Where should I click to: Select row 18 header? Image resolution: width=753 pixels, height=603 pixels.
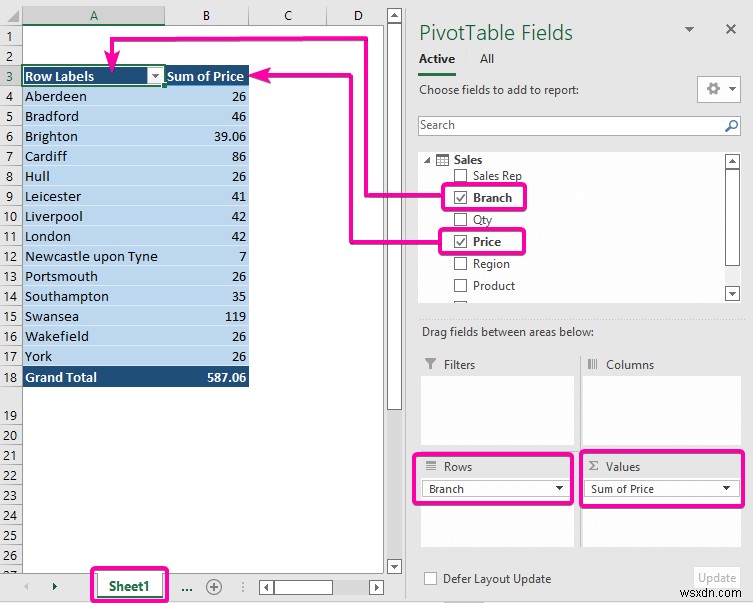(x=11, y=377)
